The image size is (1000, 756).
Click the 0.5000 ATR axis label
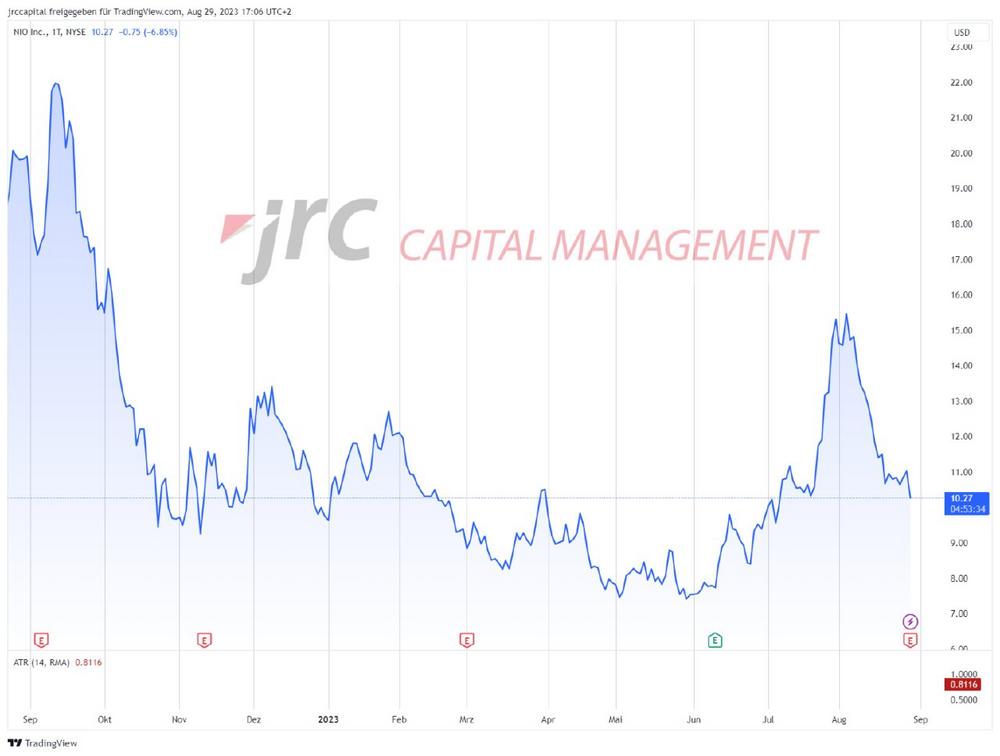(964, 700)
